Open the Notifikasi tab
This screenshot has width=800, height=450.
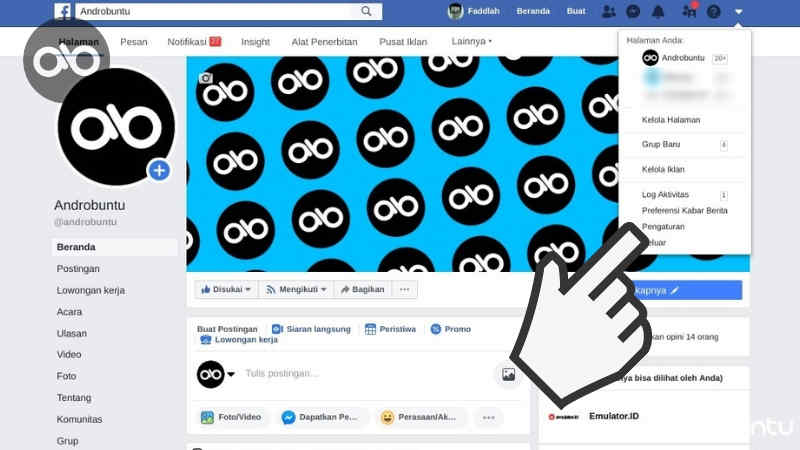pyautogui.click(x=194, y=42)
